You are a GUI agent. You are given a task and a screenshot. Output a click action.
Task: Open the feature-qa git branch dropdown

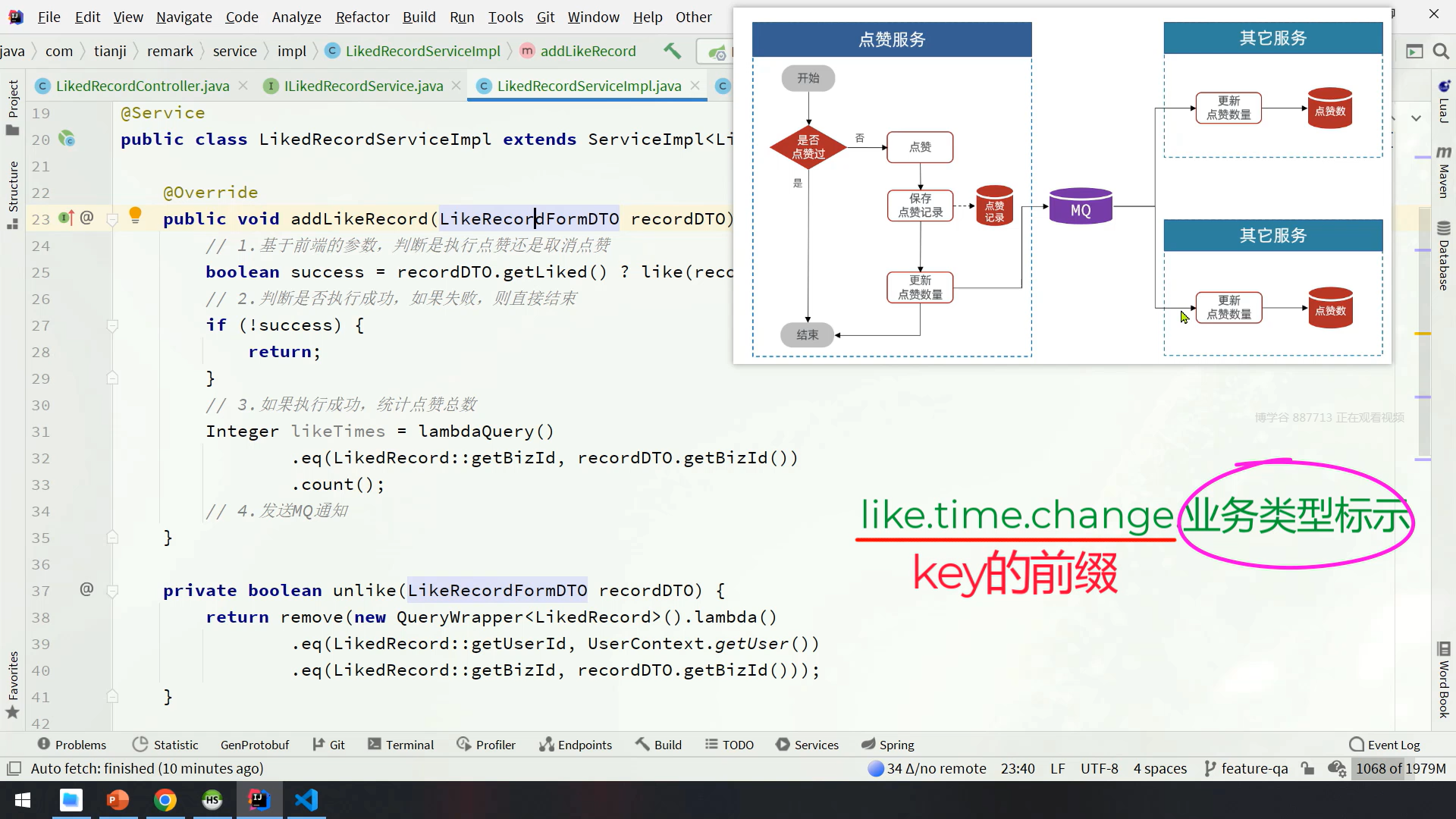(1246, 768)
